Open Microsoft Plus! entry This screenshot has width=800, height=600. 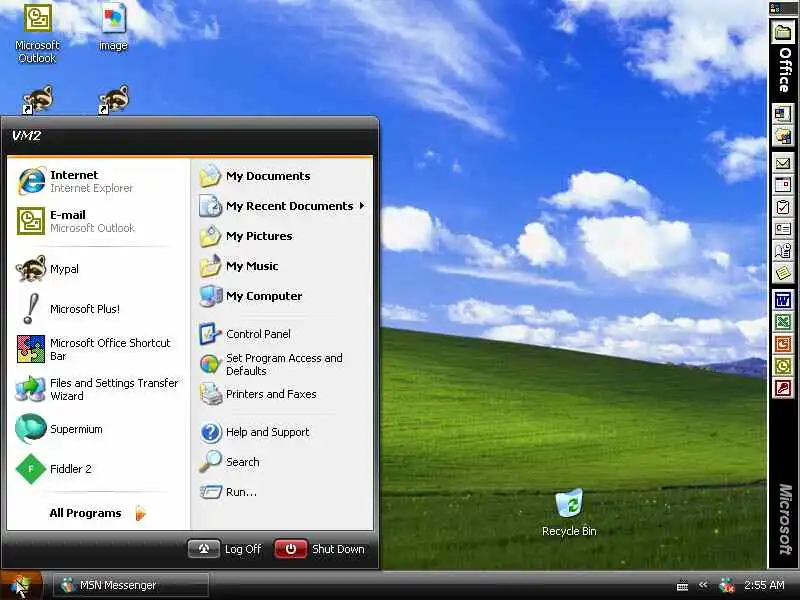[98, 309]
